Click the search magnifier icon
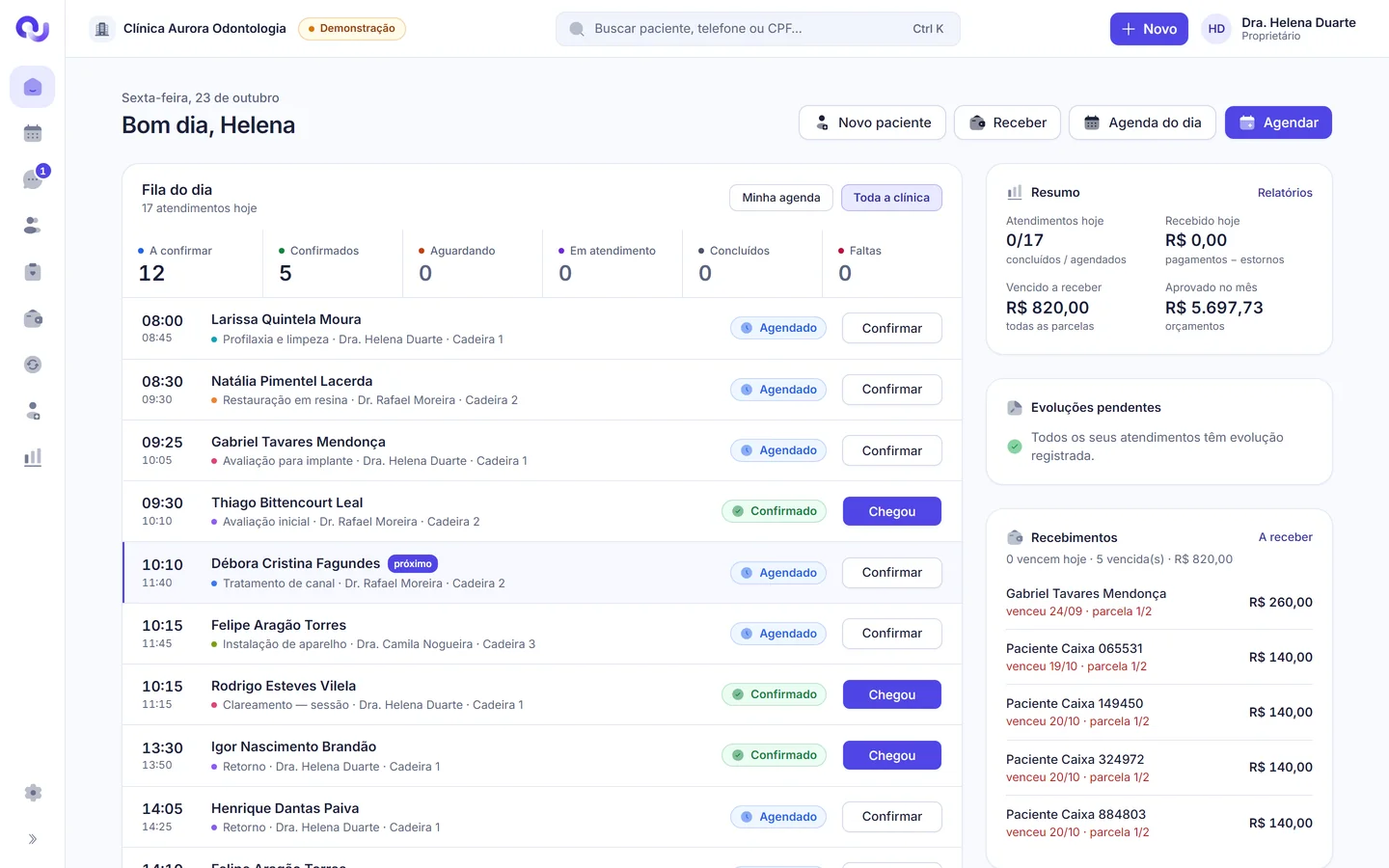The height and width of the screenshot is (868, 1389). tap(577, 29)
